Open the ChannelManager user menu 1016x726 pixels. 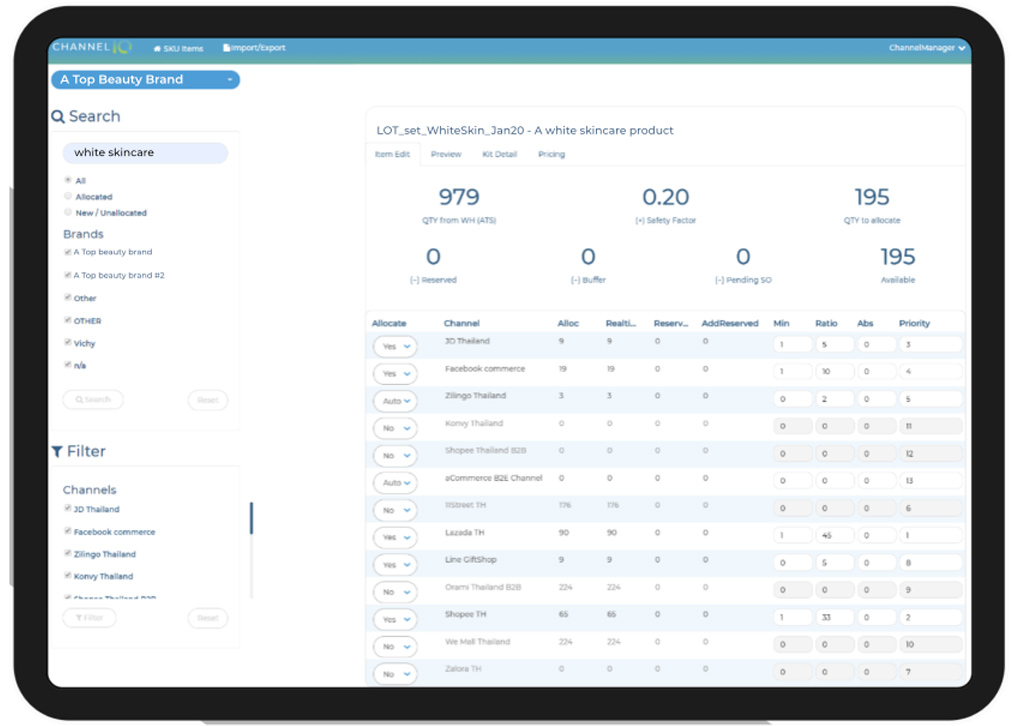coord(927,48)
